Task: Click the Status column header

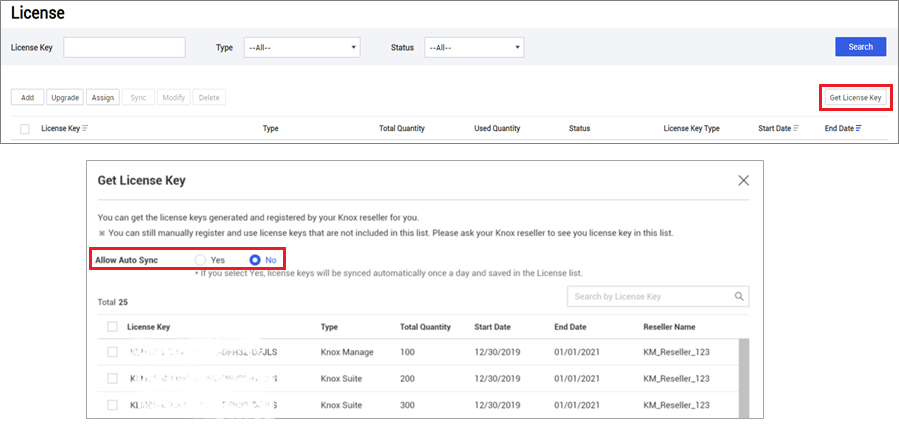Action: pyautogui.click(x=579, y=128)
